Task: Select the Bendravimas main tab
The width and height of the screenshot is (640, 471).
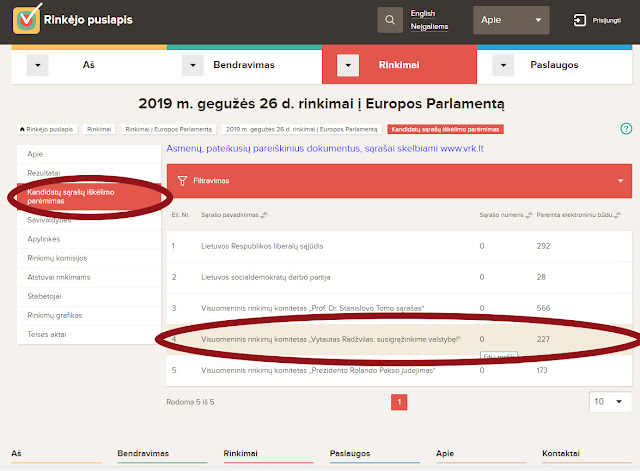Action: coord(244,65)
